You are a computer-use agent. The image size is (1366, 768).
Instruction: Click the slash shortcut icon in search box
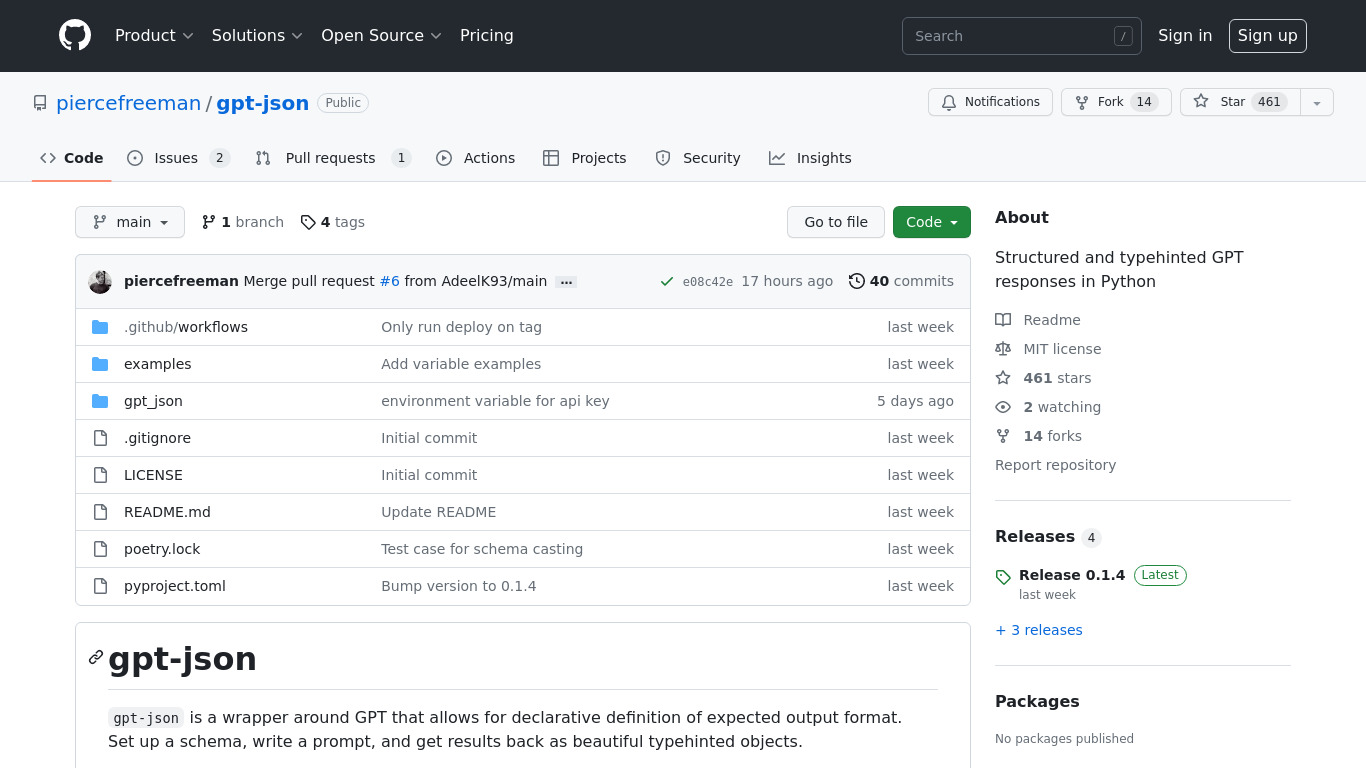pos(1123,36)
